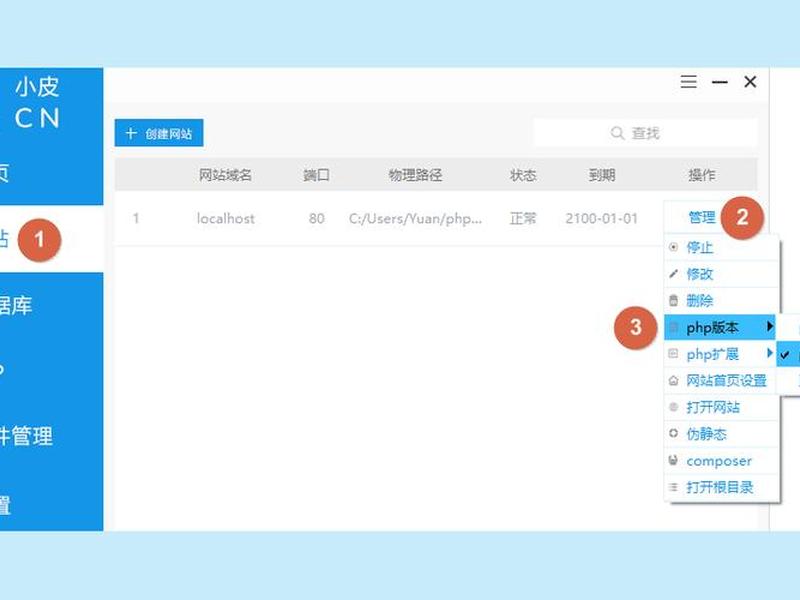Click the plus icon on 创建网站 button
Viewport: 800px width, 600px height.
(x=131, y=133)
